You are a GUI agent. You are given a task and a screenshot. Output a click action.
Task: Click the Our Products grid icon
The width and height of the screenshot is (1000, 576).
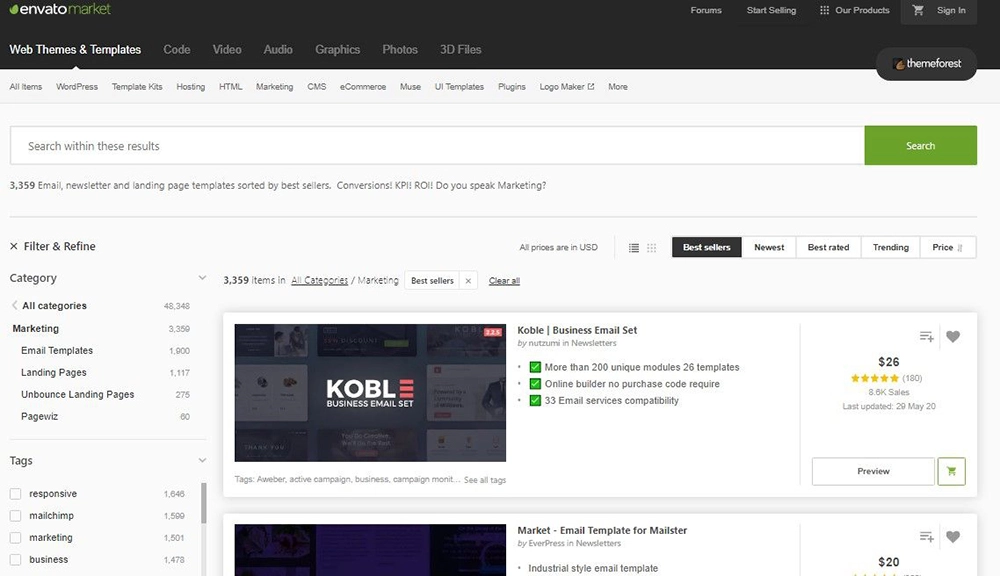click(824, 10)
